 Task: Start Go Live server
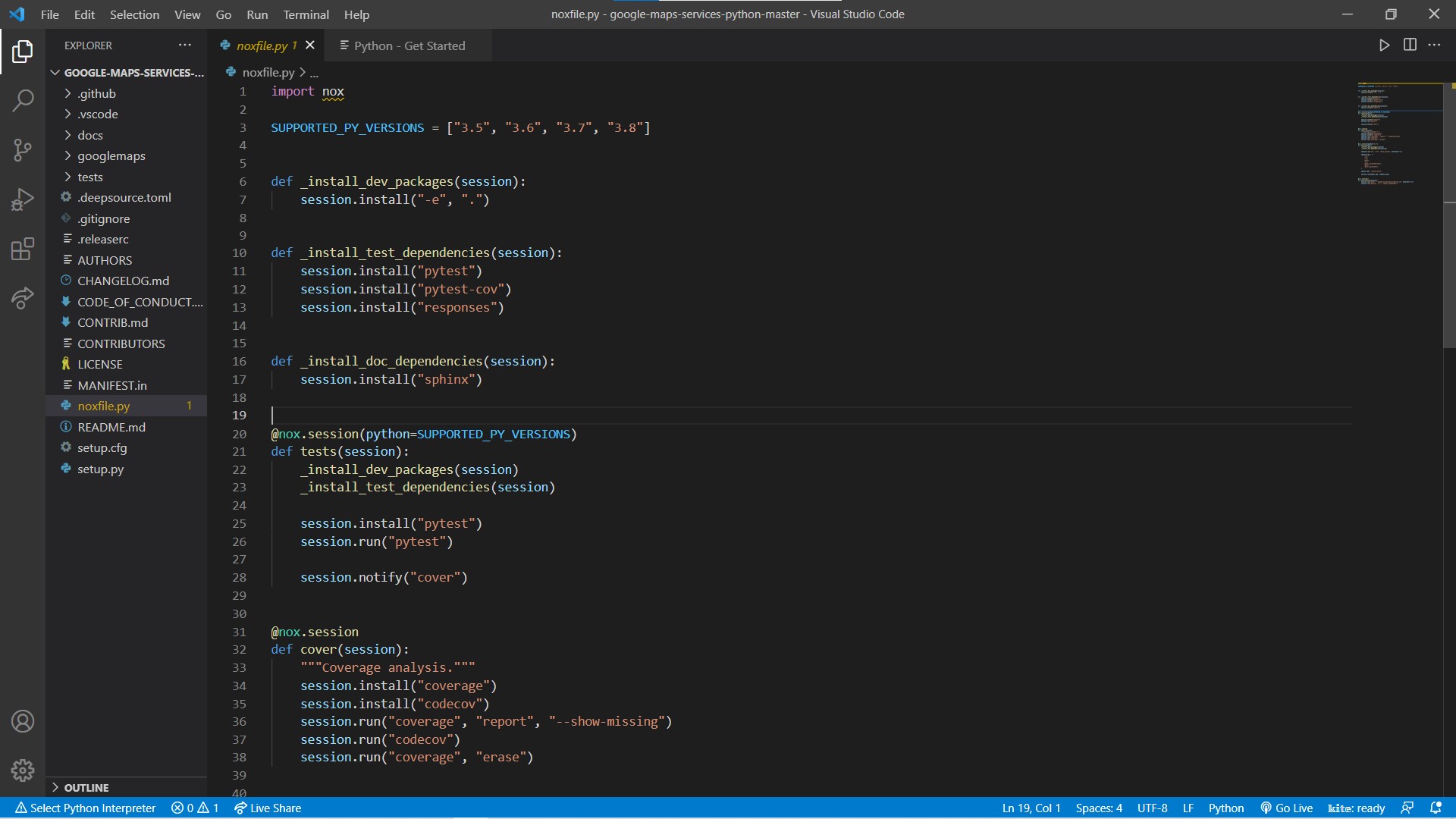coord(1287,808)
